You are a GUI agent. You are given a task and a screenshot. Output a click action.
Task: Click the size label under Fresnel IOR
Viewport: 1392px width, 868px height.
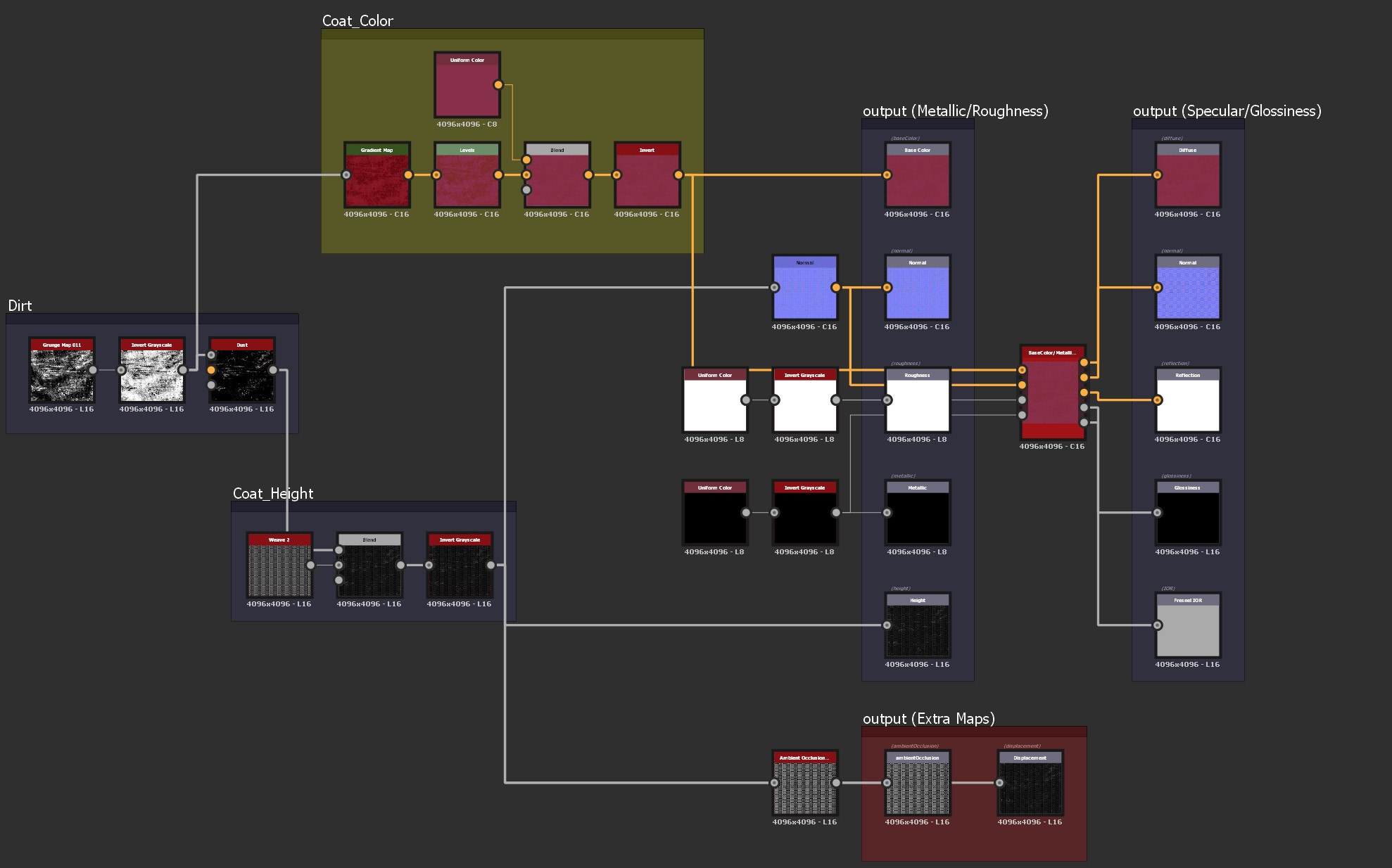1187,665
